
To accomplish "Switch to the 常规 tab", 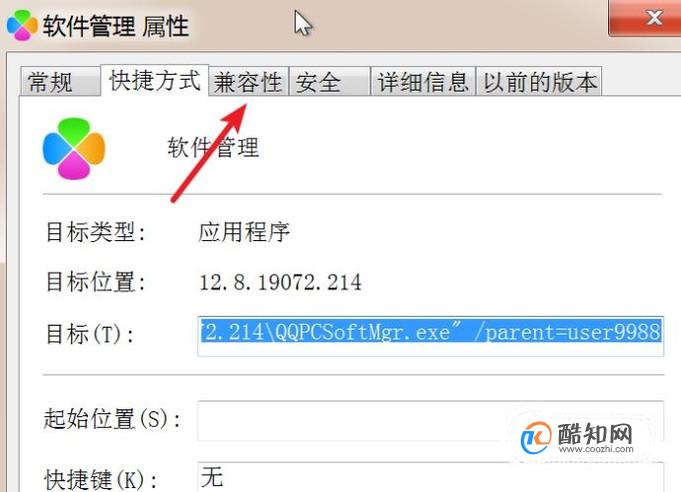I will tap(60, 81).
